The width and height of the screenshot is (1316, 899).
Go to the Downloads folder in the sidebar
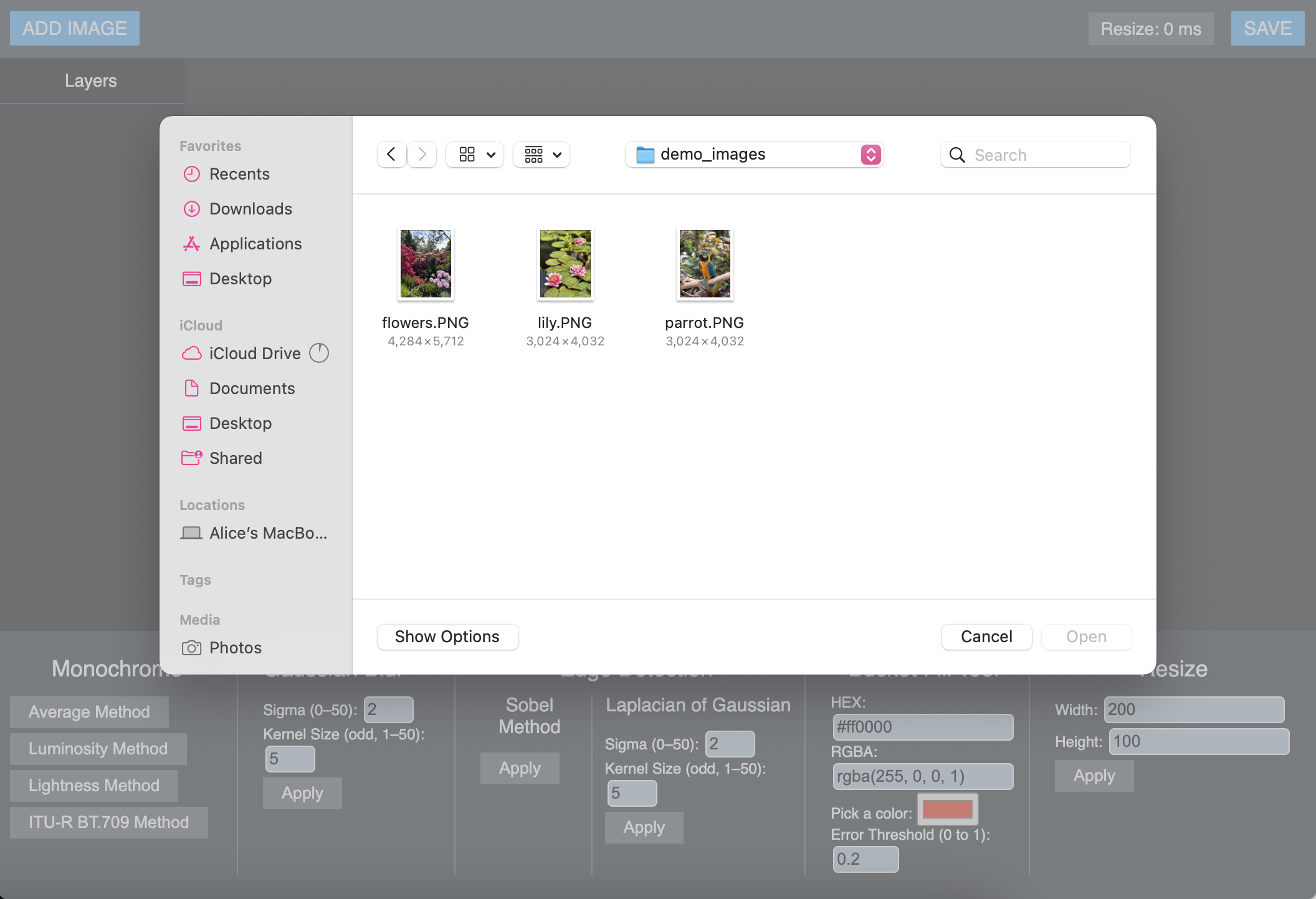250,209
